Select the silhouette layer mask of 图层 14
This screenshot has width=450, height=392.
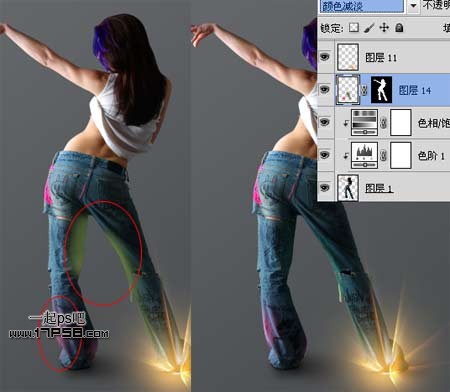tap(382, 90)
